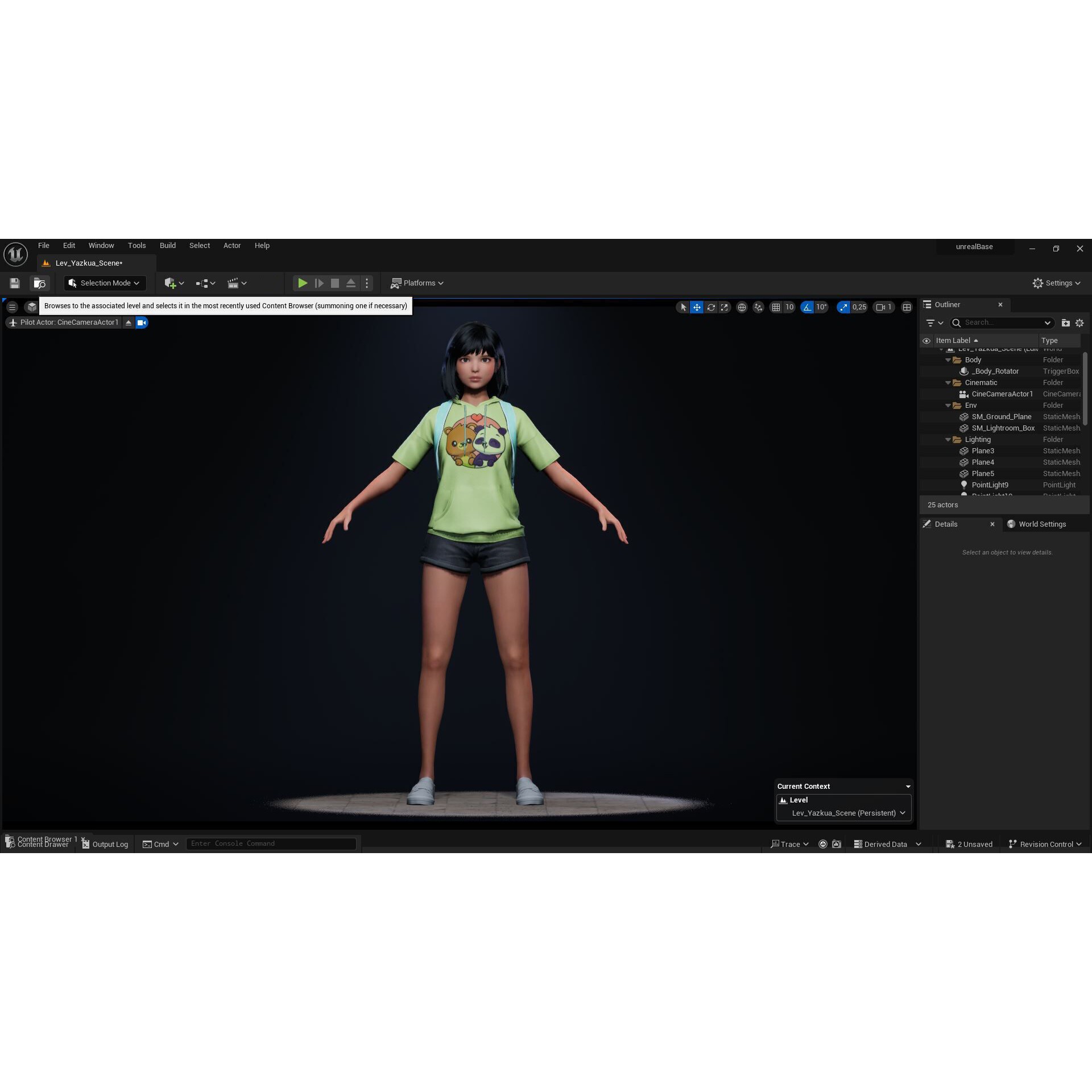The height and width of the screenshot is (1092, 1092).
Task: Open the Output Log tab
Action: 105,845
